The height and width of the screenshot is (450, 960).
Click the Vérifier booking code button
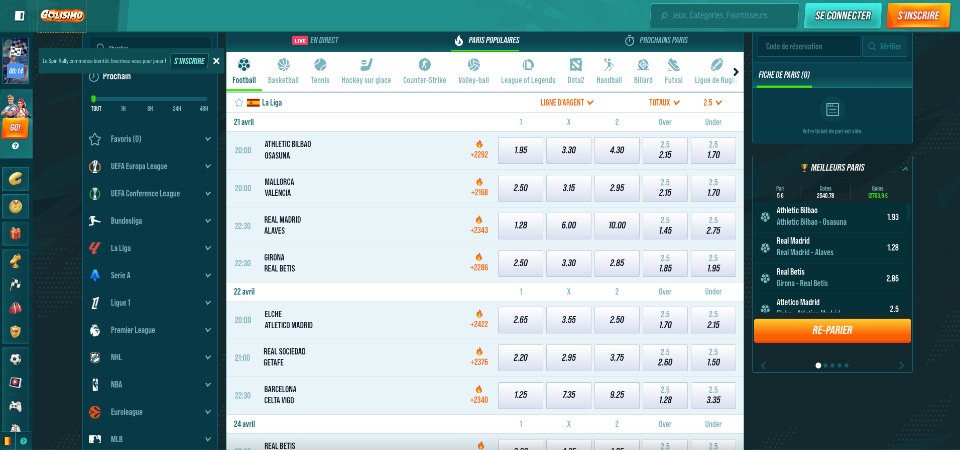point(885,47)
